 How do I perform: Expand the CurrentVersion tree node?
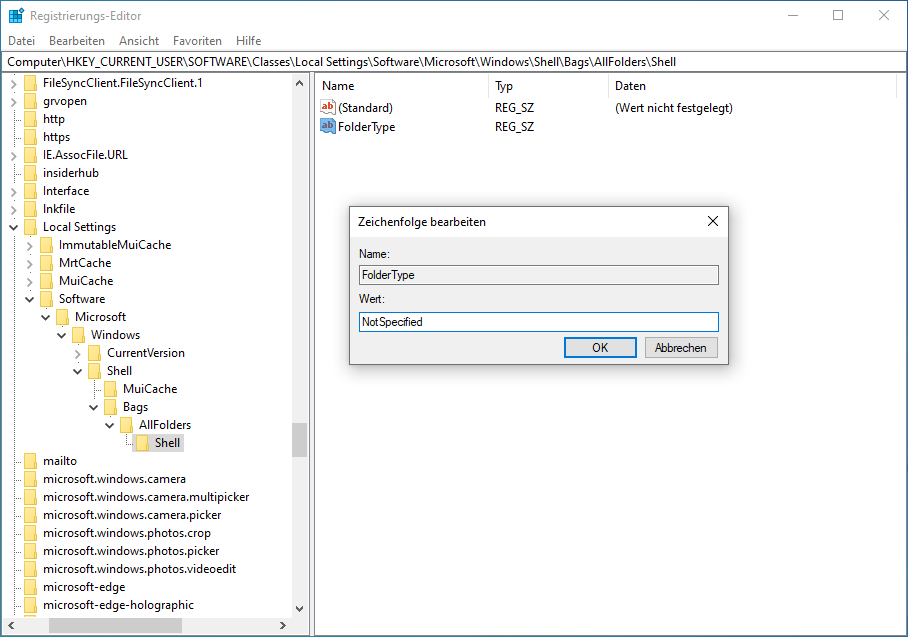click(78, 353)
